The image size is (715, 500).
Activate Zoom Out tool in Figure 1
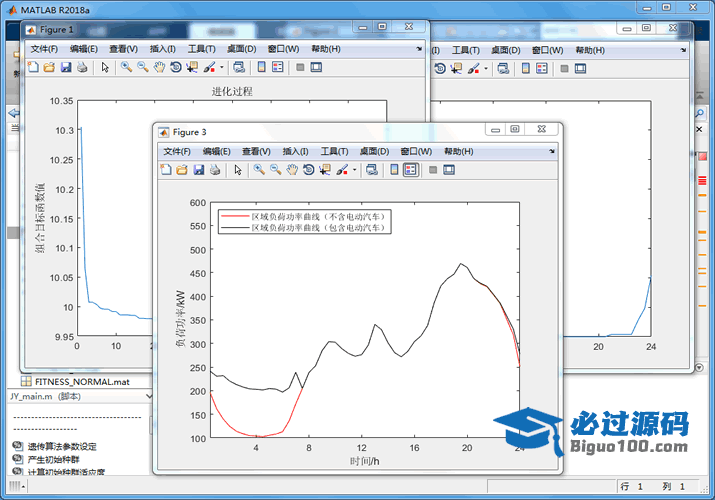(143, 67)
